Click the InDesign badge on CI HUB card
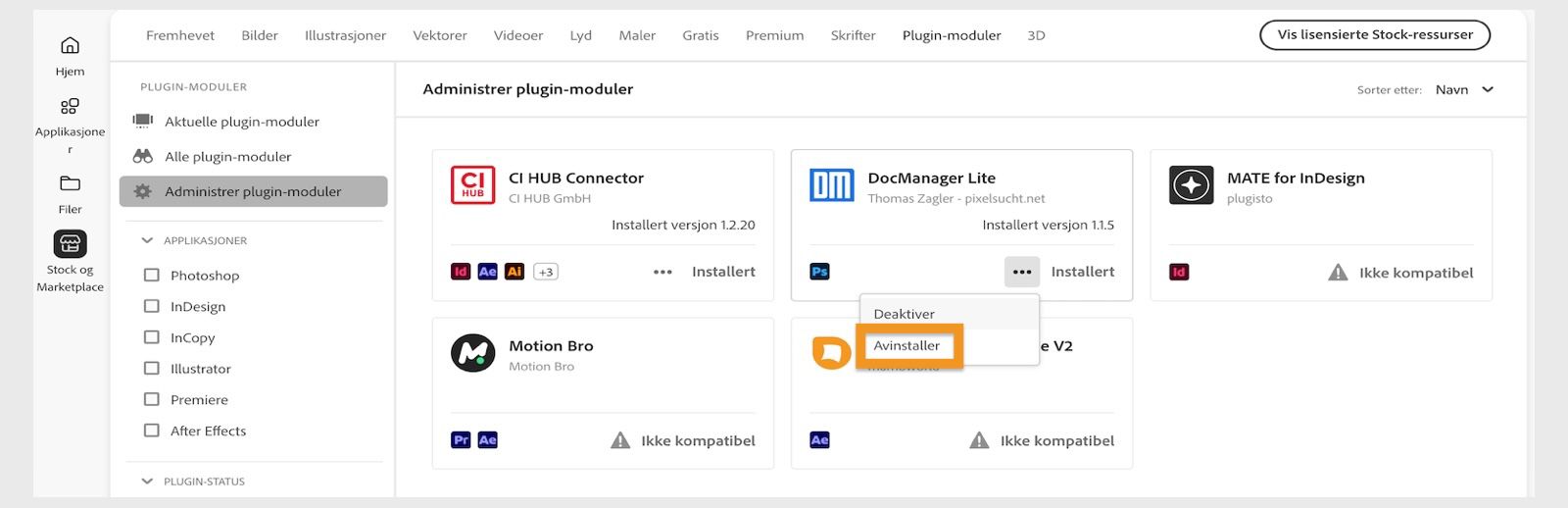Image resolution: width=1568 pixels, height=508 pixels. coord(461,272)
